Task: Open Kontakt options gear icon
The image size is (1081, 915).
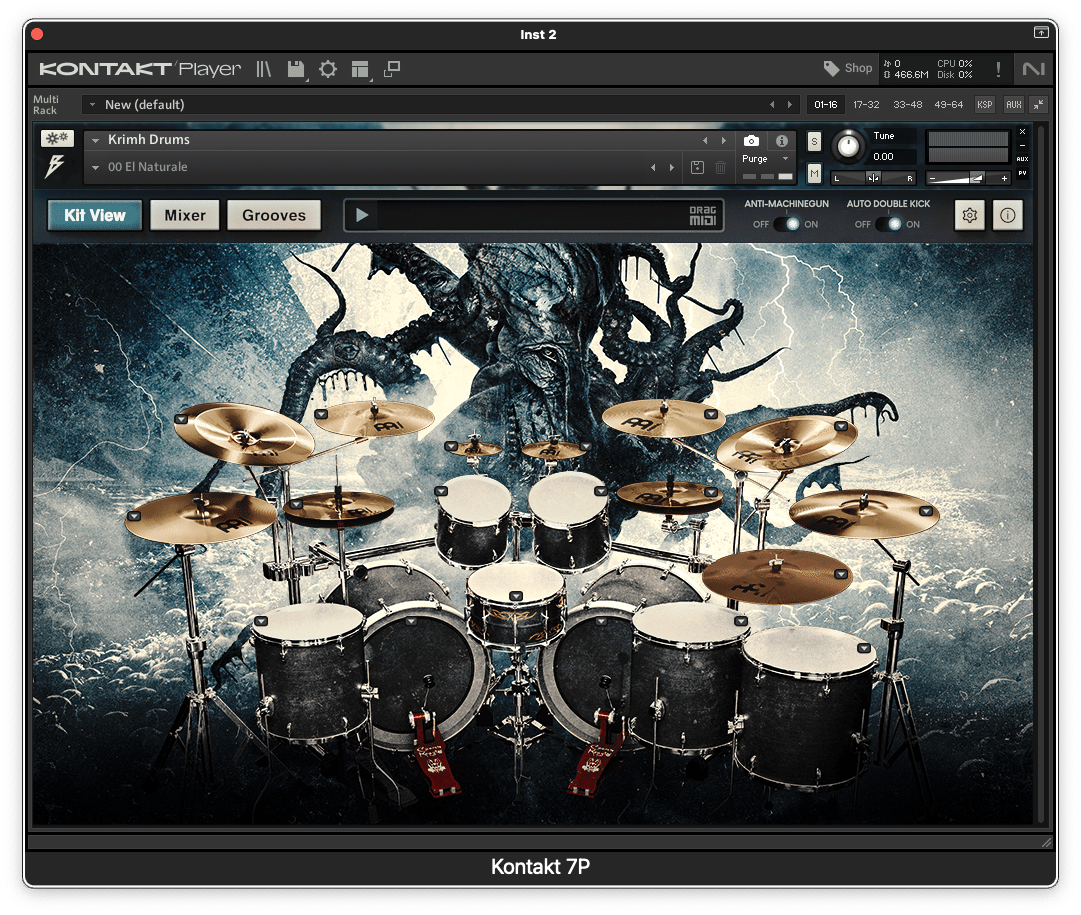Action: click(327, 69)
